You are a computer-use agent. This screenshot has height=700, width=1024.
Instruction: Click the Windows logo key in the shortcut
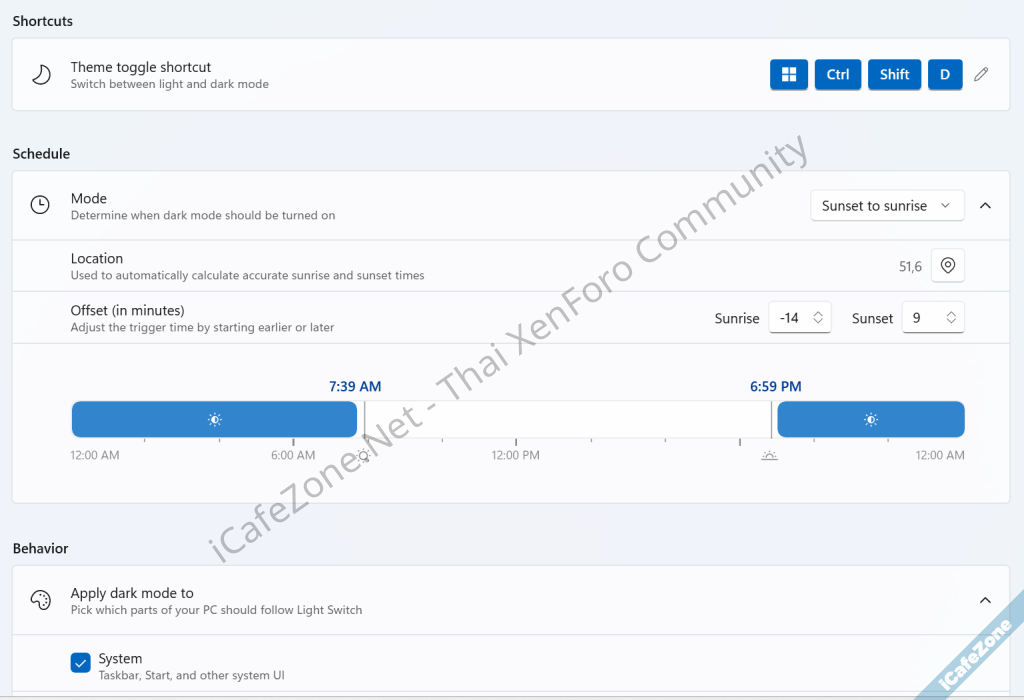click(x=788, y=74)
